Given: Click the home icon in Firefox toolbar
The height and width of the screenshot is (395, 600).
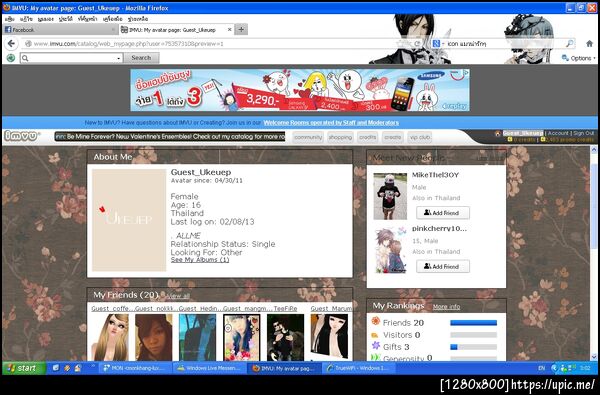Looking at the screenshot, I should point(589,44).
